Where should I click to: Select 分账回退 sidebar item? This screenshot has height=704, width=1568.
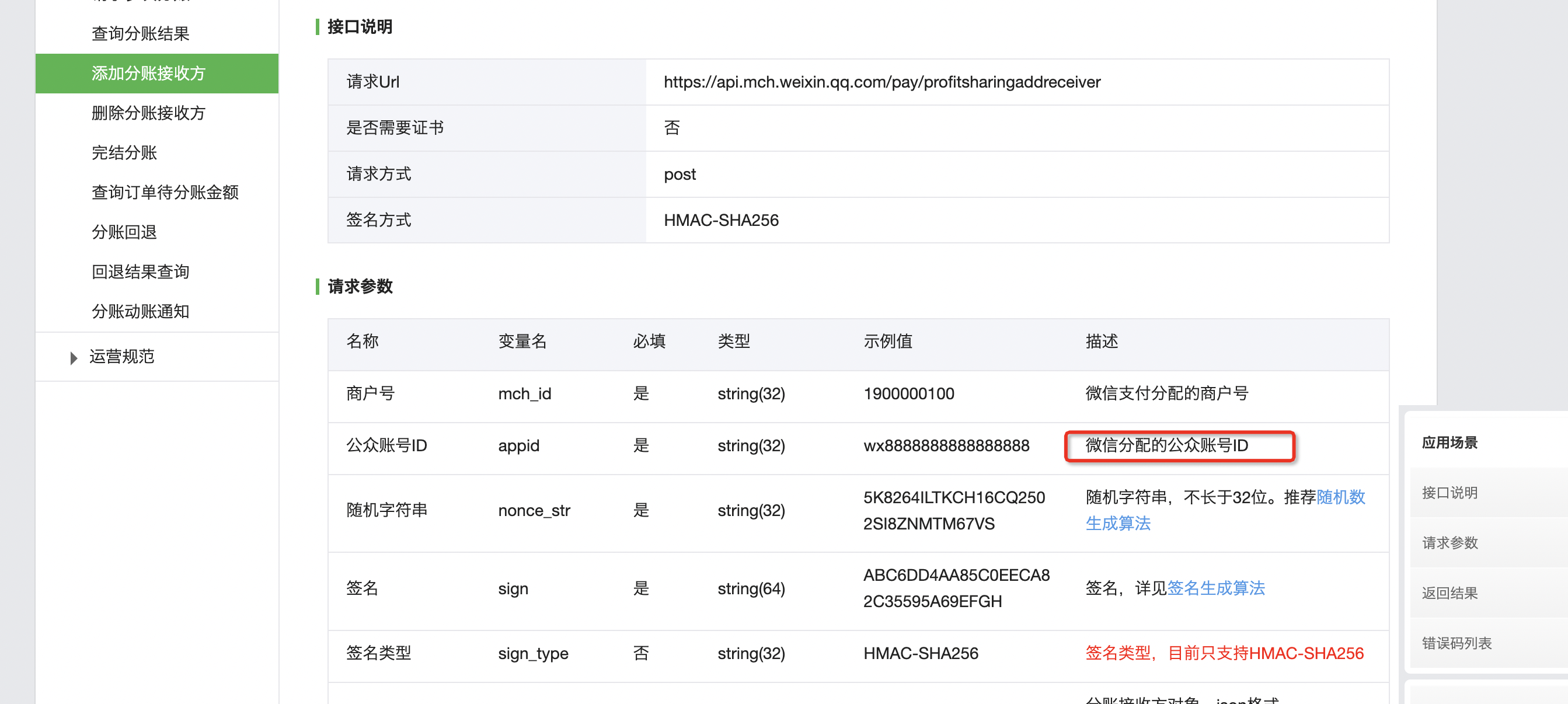point(124,232)
